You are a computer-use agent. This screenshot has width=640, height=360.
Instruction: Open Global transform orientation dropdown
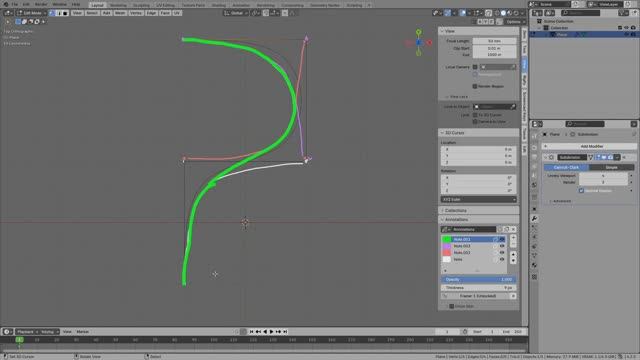coord(236,13)
